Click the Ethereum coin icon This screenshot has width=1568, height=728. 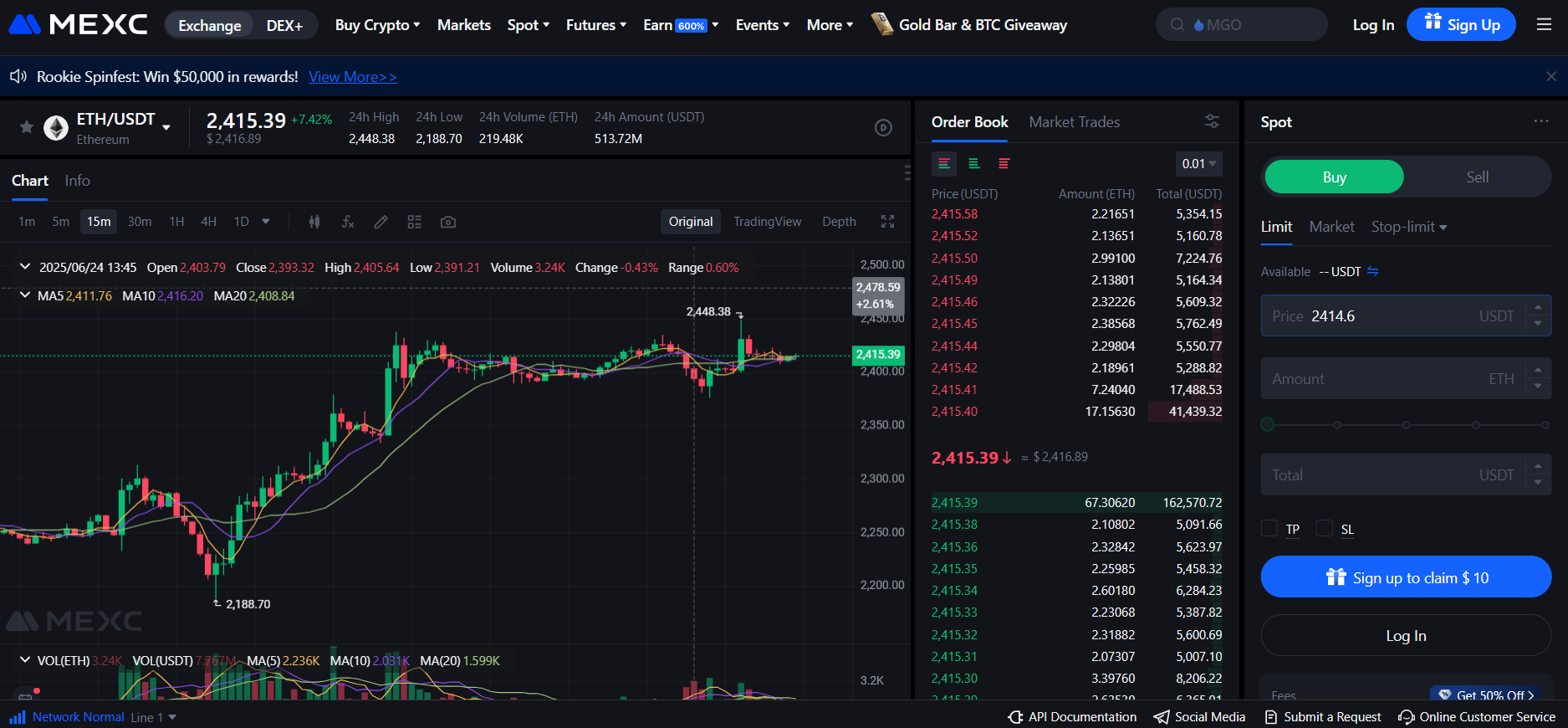pos(56,128)
